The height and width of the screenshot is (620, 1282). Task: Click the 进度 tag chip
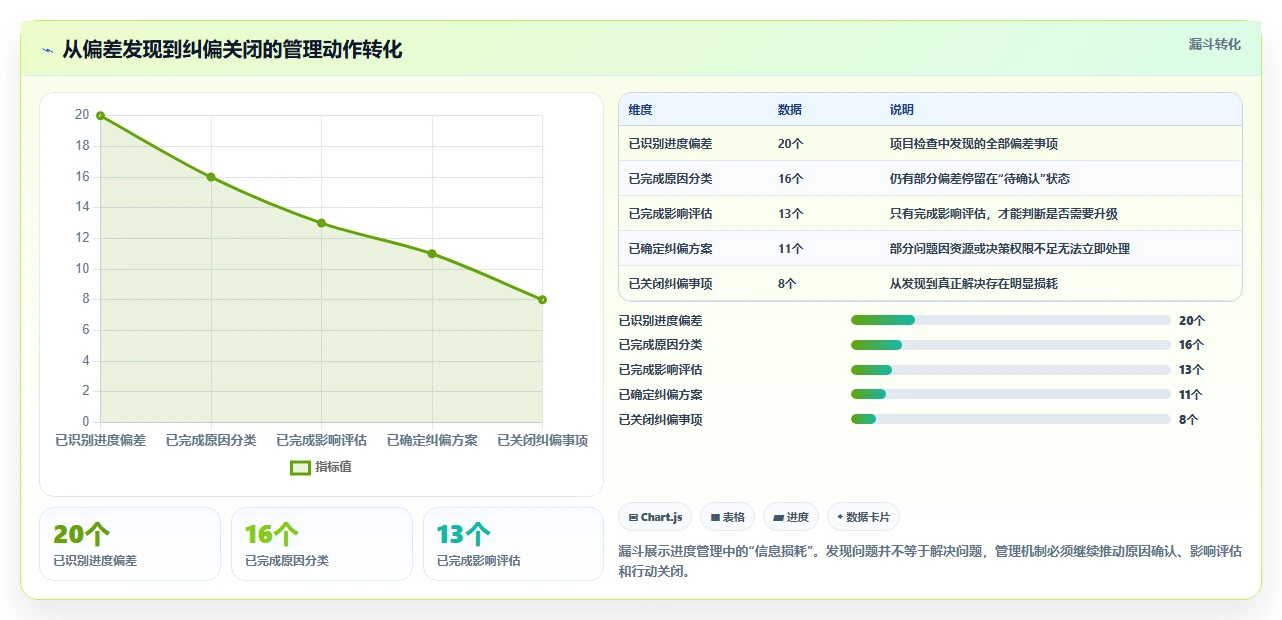click(x=791, y=517)
